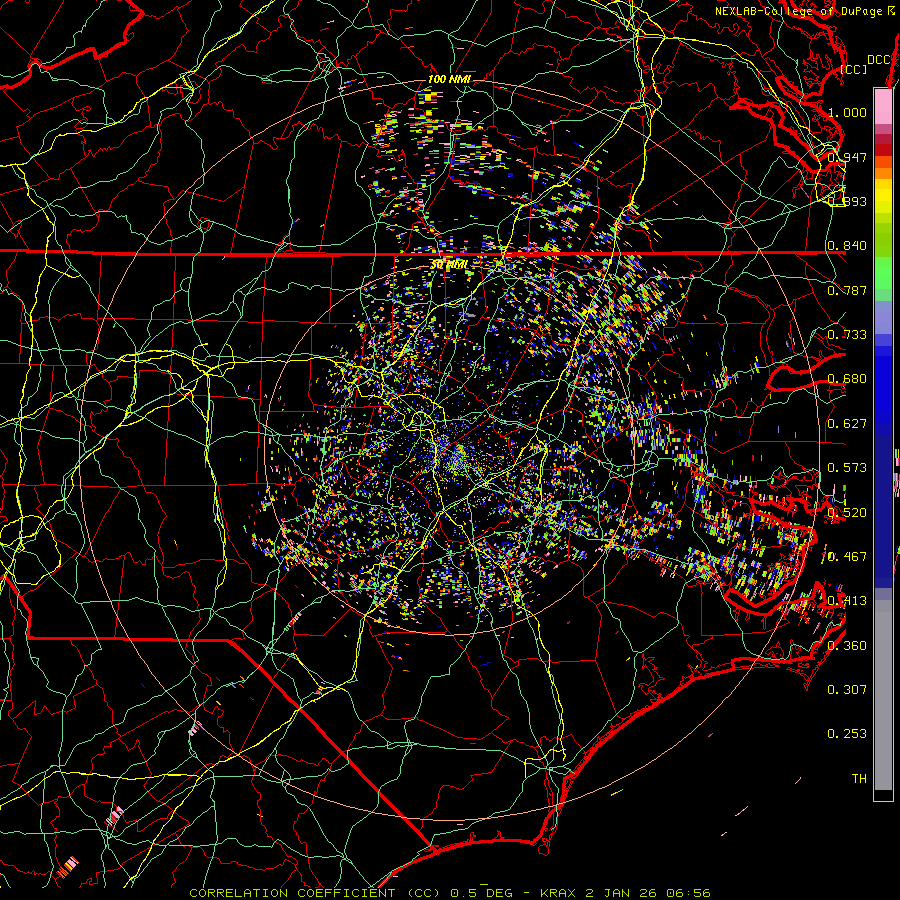Click the 100 NMI range ring label

pyautogui.click(x=449, y=79)
